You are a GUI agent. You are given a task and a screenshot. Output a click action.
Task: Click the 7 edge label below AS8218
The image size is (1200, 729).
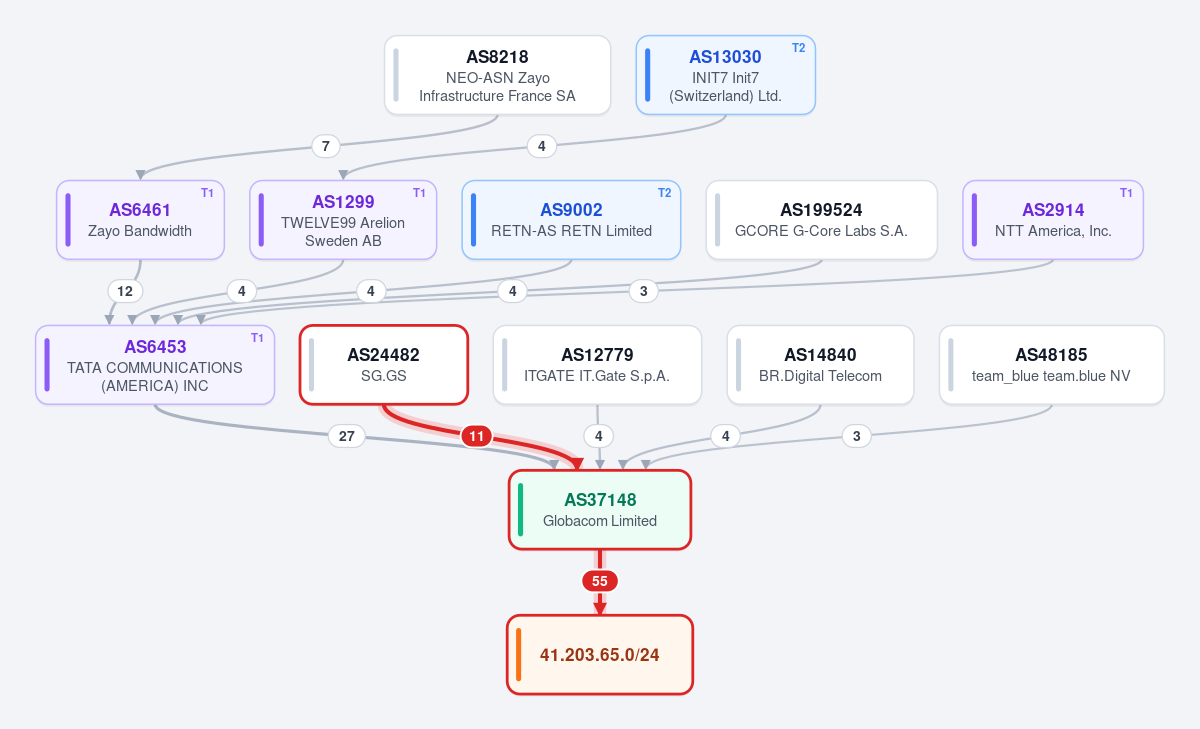click(x=325, y=146)
